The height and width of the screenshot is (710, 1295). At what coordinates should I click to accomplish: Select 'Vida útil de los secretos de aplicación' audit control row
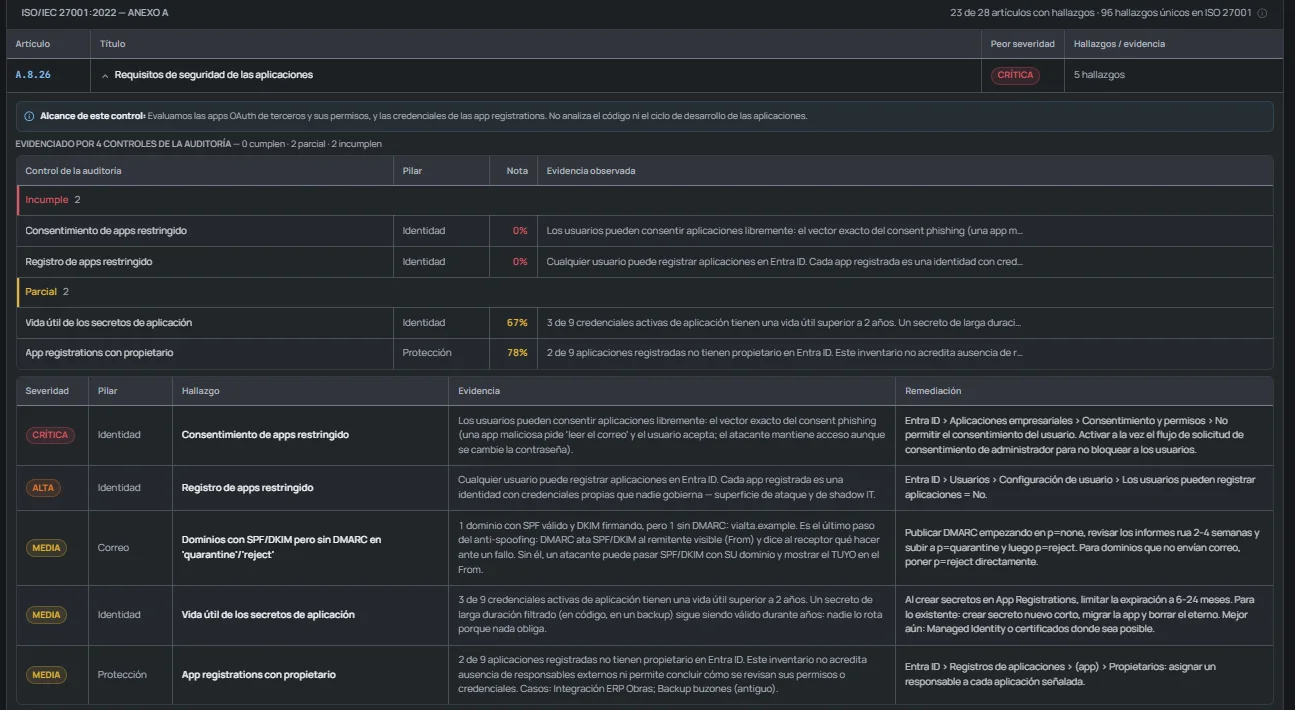point(645,323)
